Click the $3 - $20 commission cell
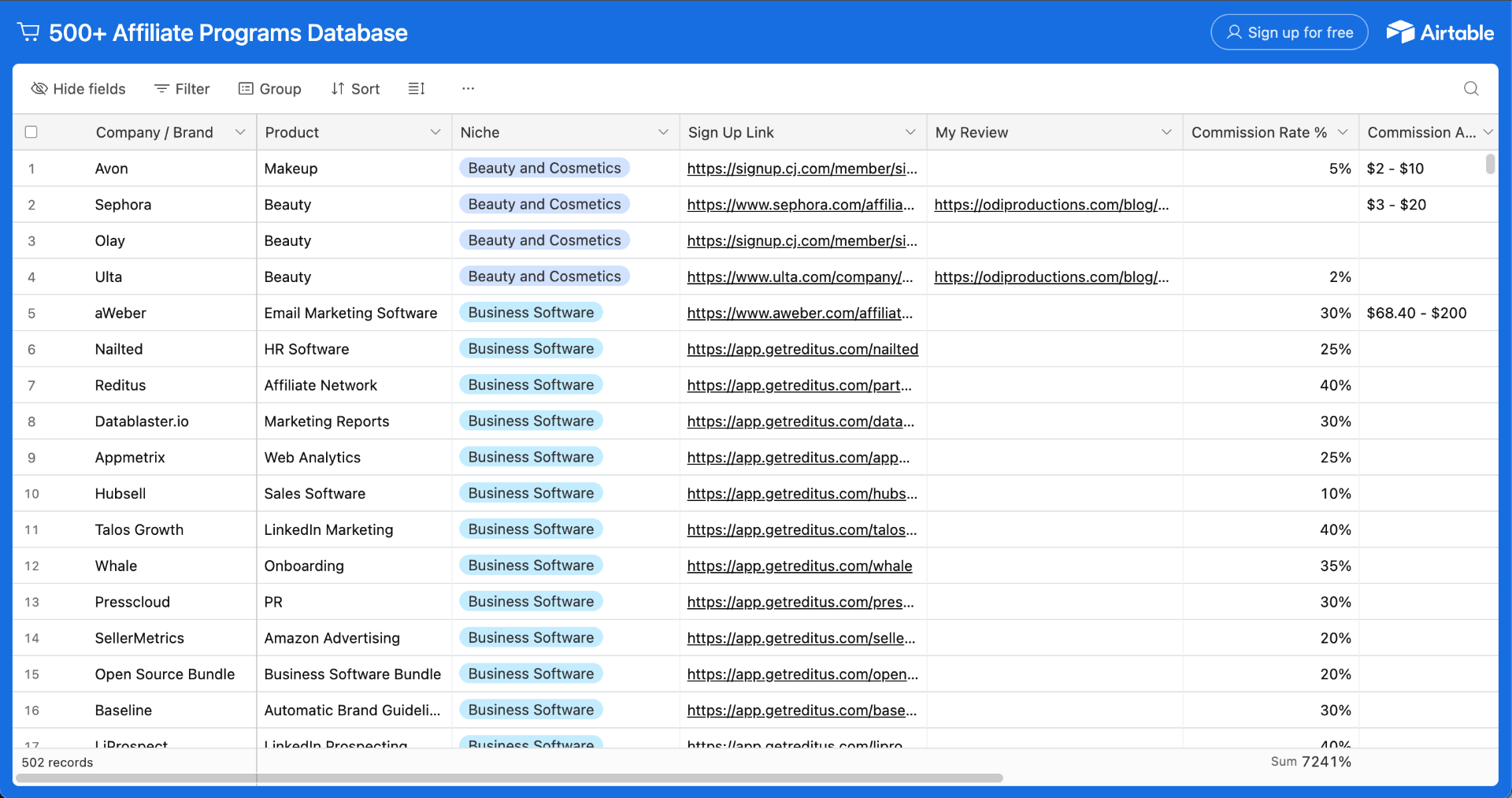Image resolution: width=1512 pixels, height=798 pixels. pos(1428,205)
